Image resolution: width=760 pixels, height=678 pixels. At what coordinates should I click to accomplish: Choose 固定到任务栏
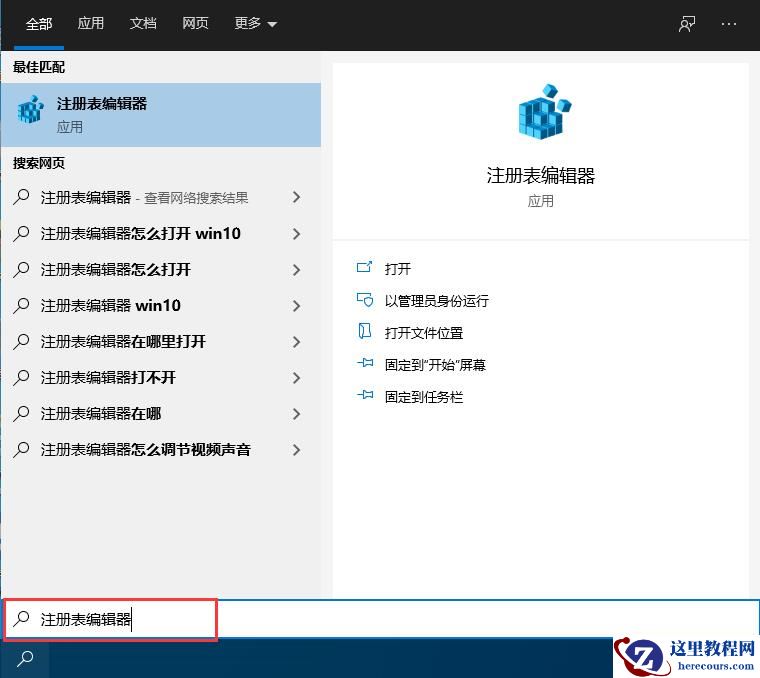[x=424, y=397]
